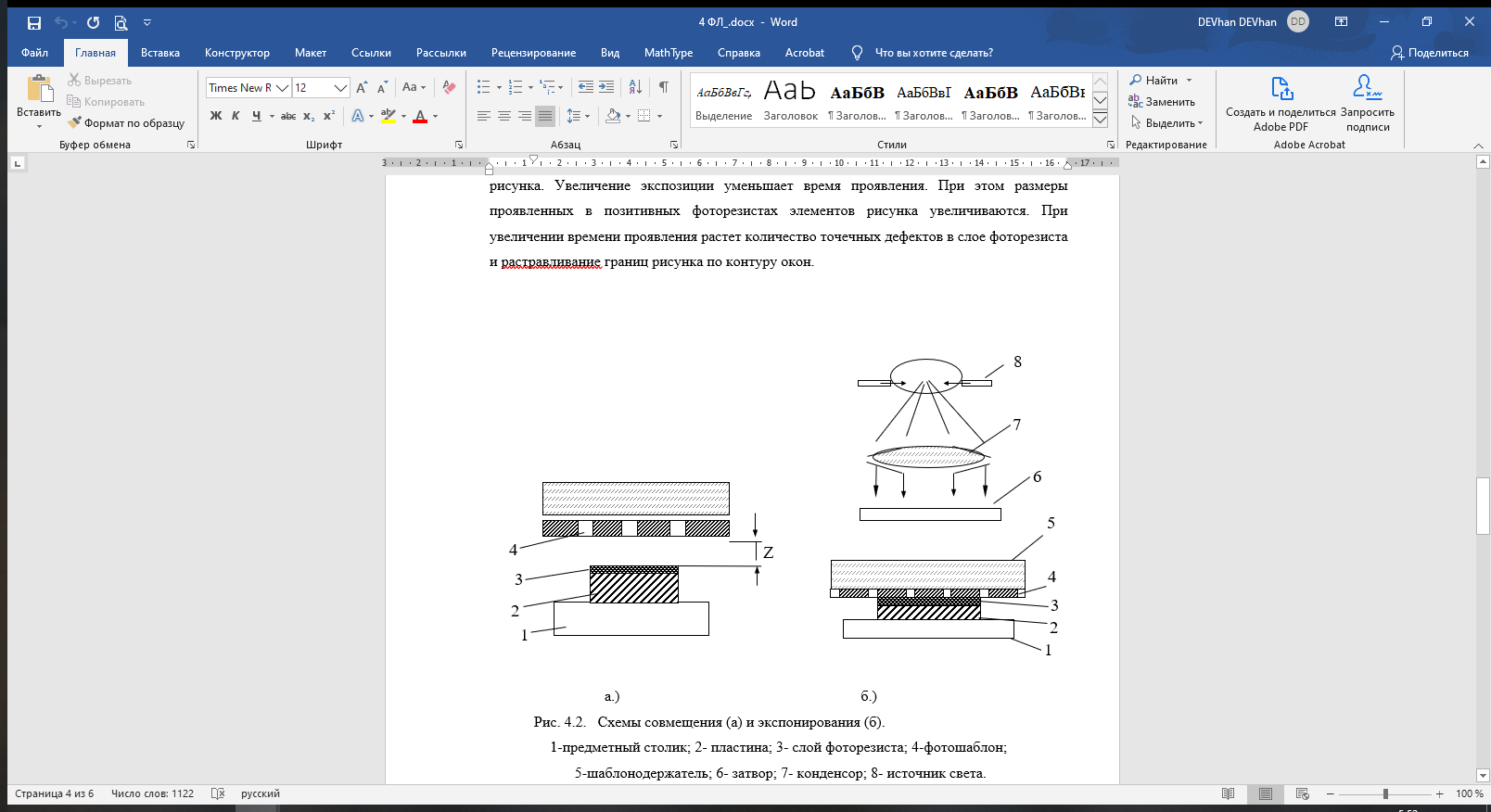The image size is (1491, 812).
Task: Click the Заменить (Replace) button
Action: tap(1162, 102)
